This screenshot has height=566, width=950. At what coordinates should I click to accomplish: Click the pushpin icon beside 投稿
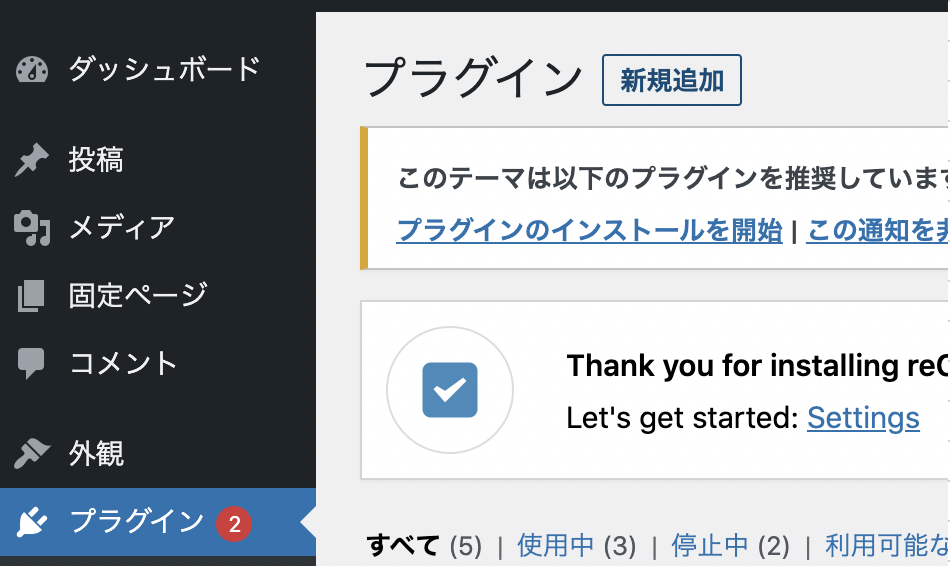pyautogui.click(x=32, y=160)
